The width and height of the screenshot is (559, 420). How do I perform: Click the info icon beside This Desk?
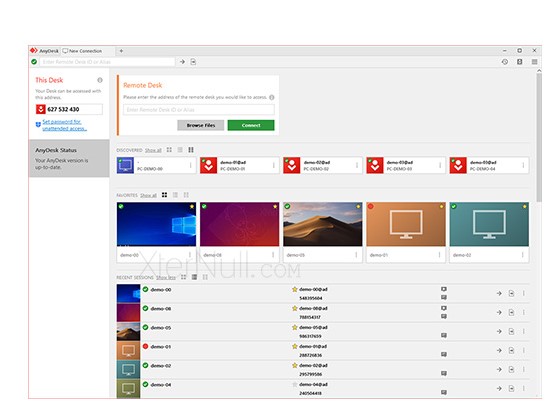(100, 80)
